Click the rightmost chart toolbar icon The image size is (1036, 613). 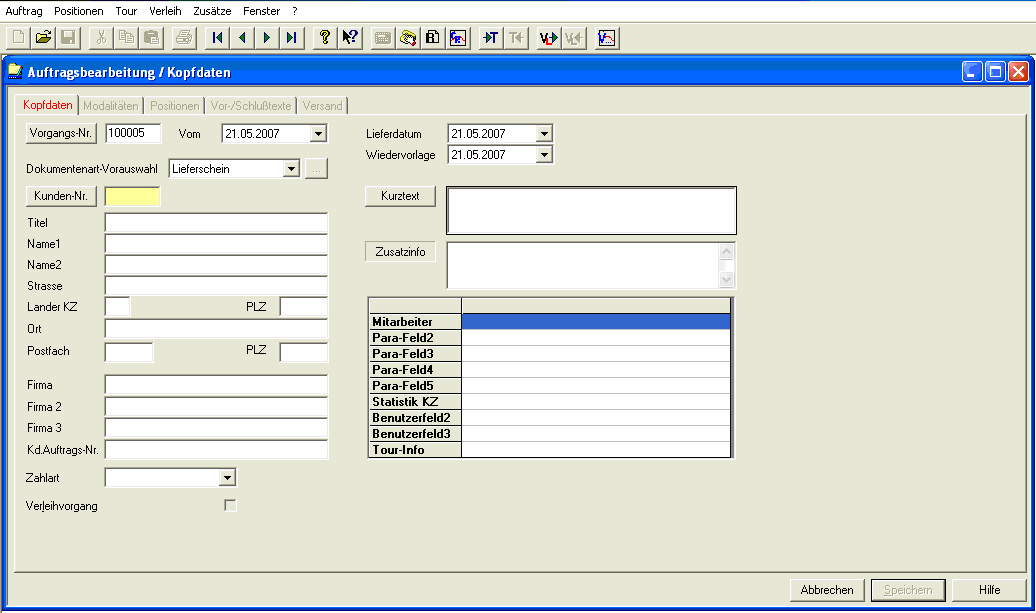(x=607, y=38)
